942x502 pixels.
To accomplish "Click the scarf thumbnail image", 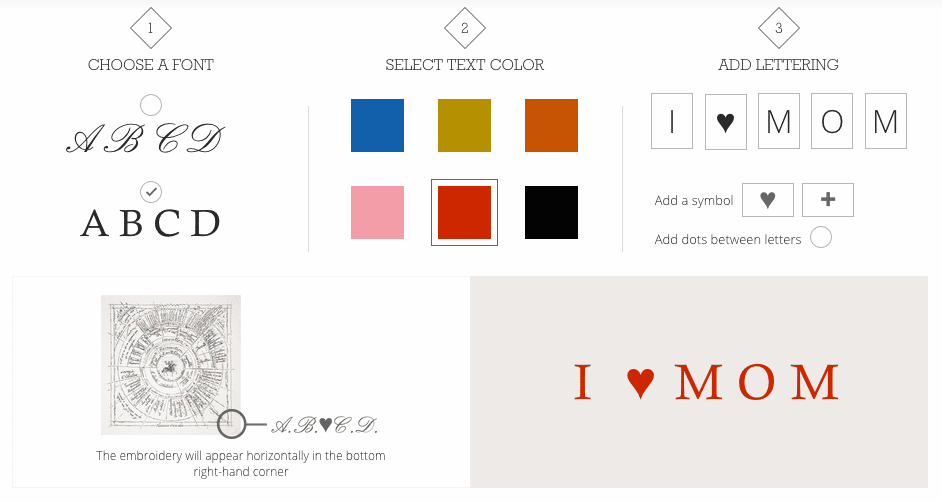I will (x=171, y=364).
